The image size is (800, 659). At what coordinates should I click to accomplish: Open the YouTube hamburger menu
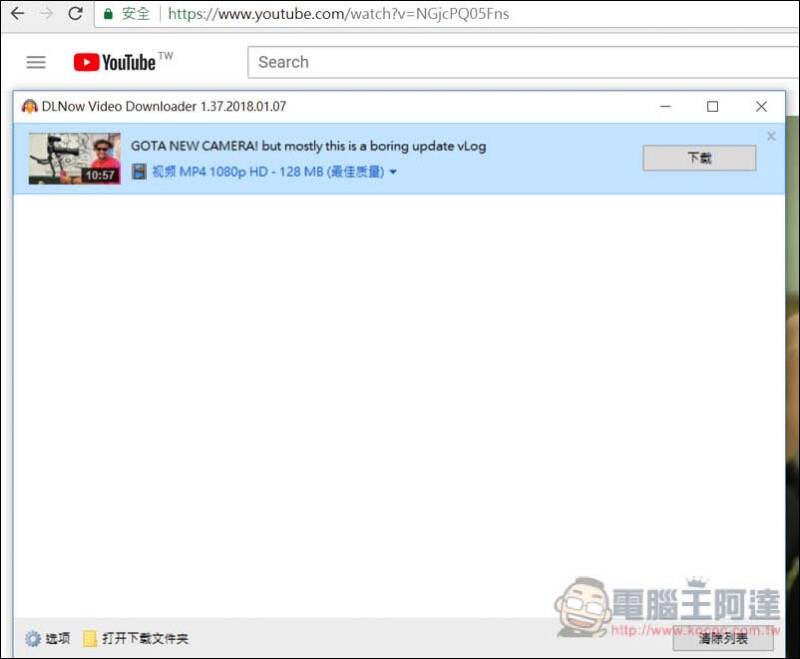[x=36, y=62]
